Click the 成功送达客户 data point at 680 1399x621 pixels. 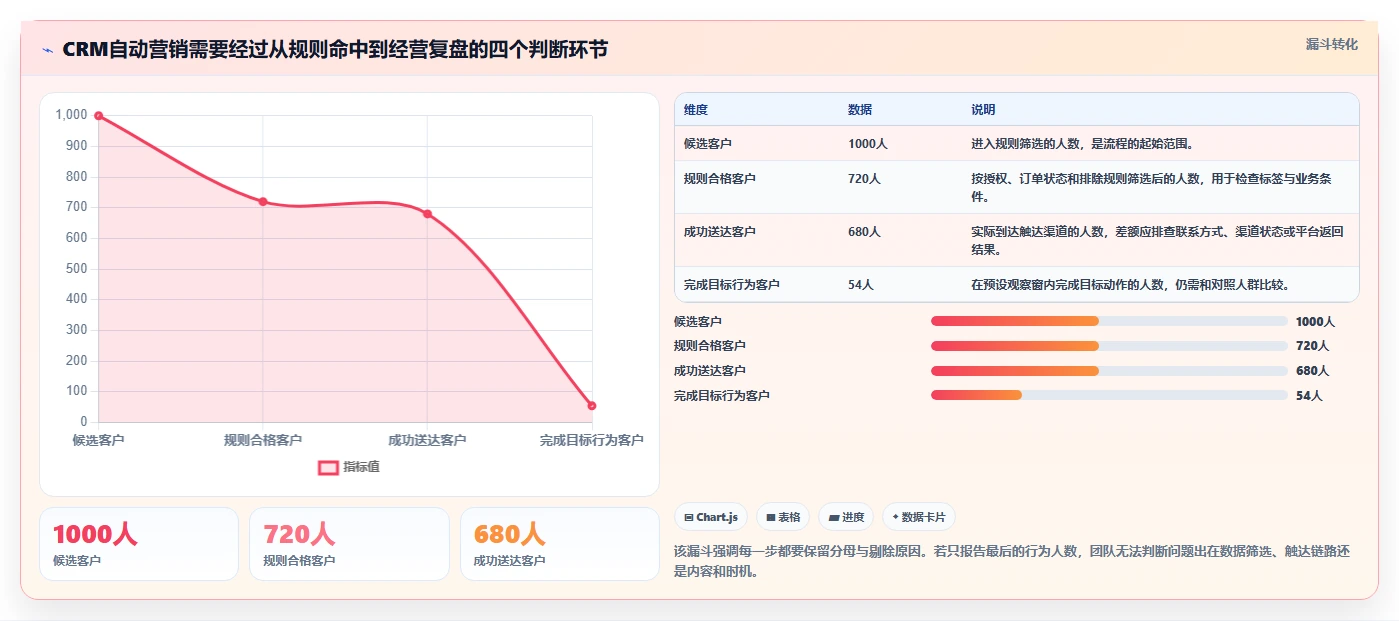[x=427, y=213]
